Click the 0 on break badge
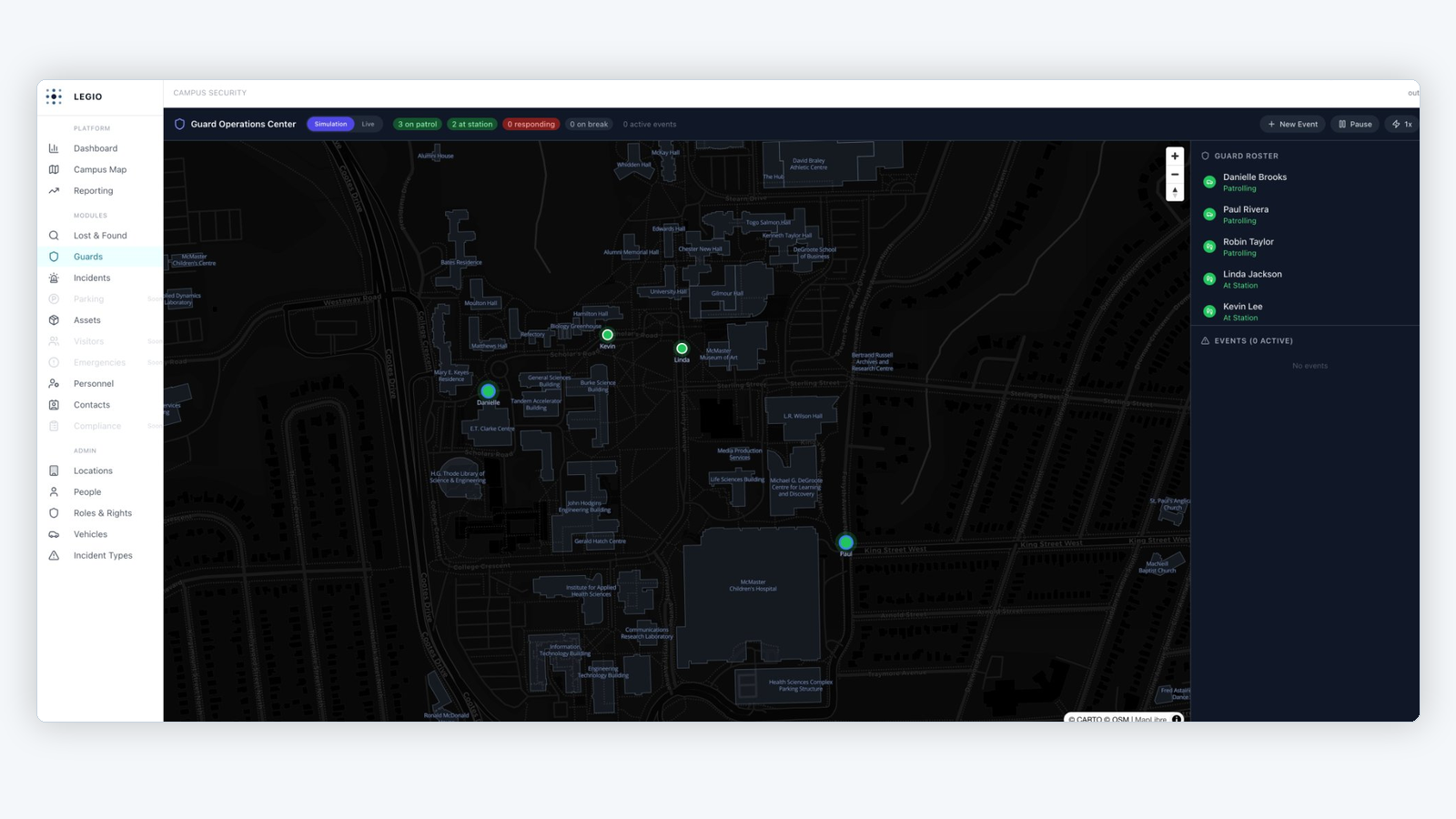1456x819 pixels. pos(589,125)
